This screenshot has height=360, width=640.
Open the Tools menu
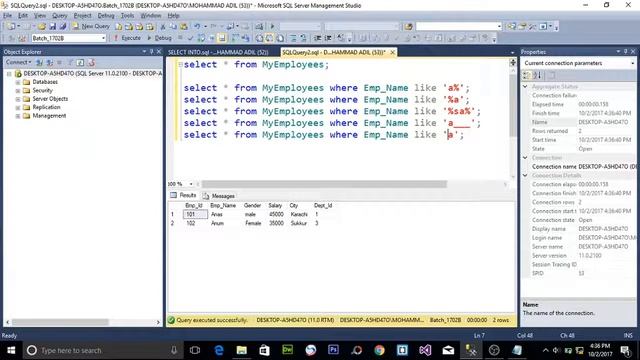click(x=127, y=16)
